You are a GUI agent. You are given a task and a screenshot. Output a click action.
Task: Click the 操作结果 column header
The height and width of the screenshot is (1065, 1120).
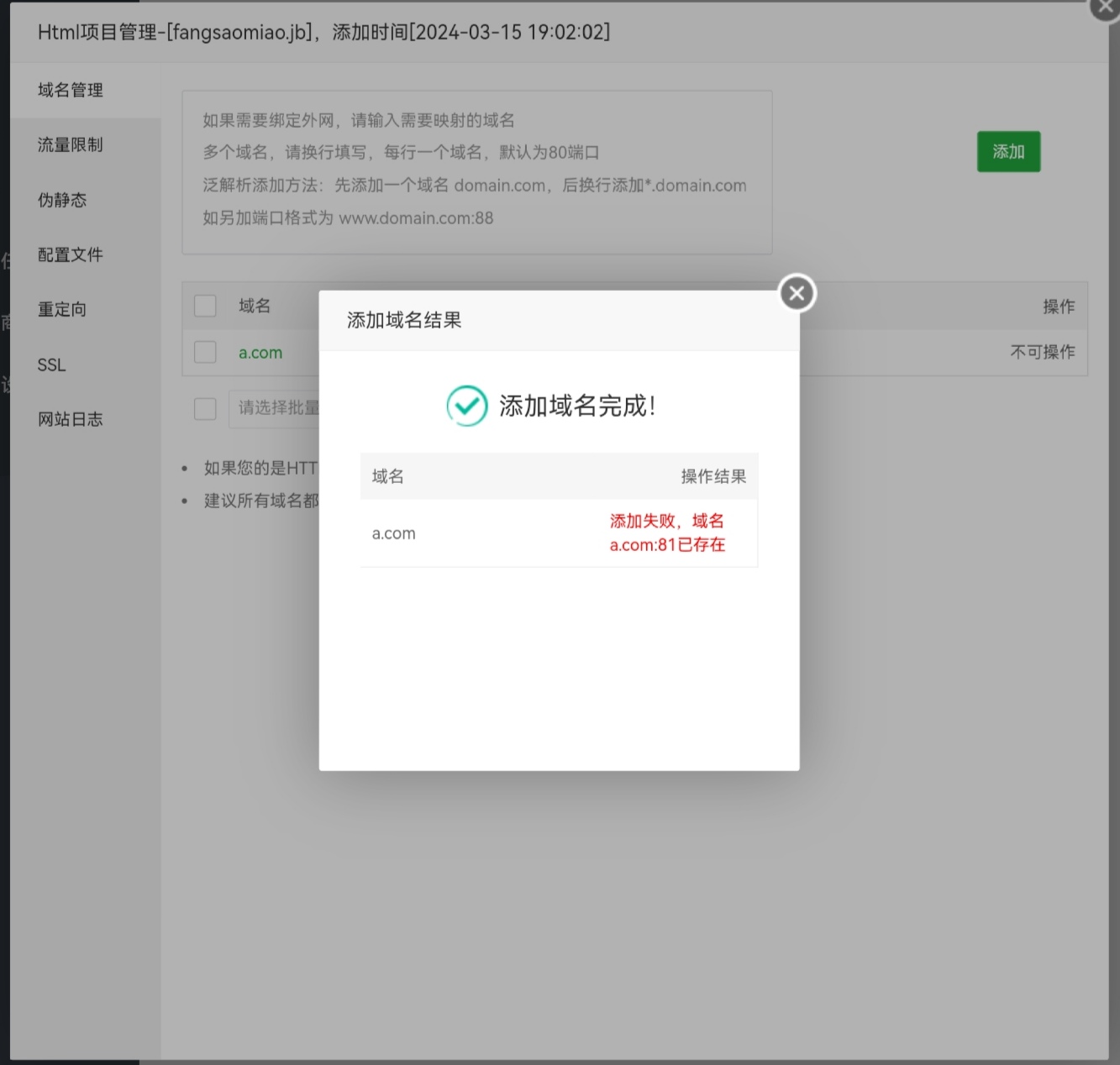pos(713,476)
